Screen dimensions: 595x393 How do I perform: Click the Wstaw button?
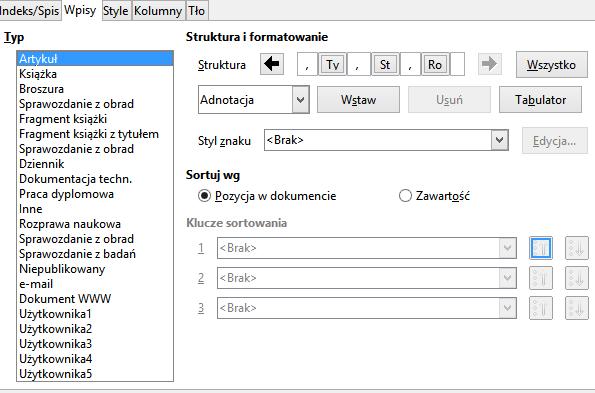coord(358,100)
